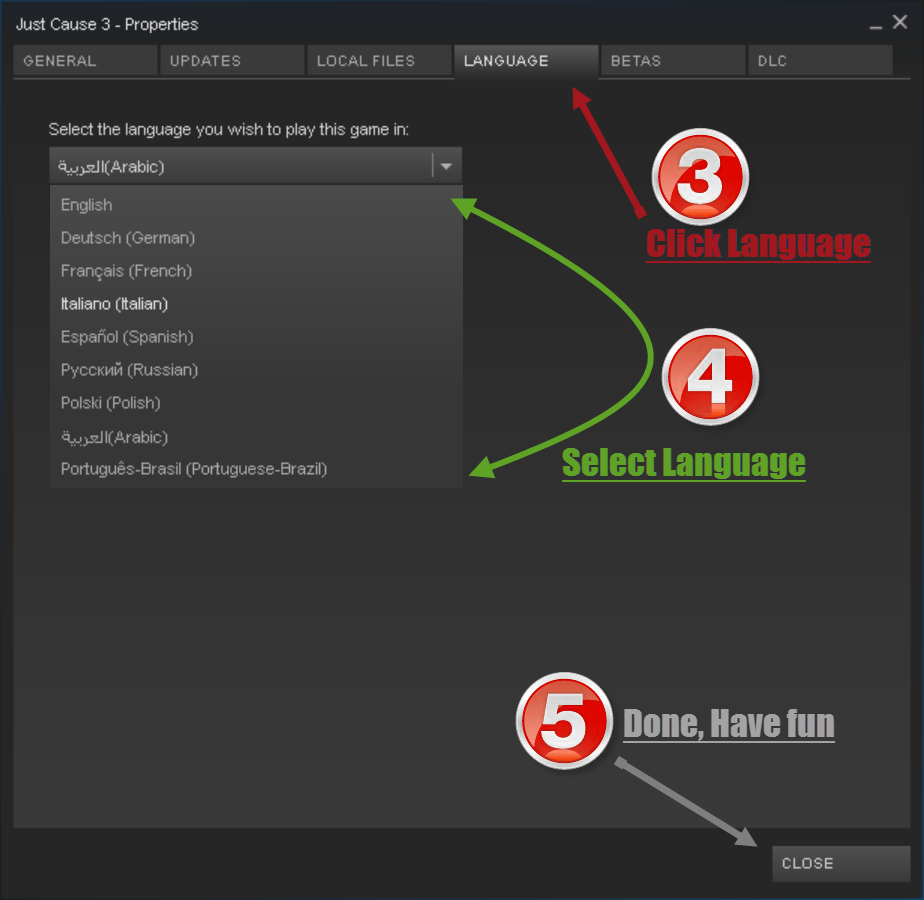
Task: Click the language dropdown arrow
Action: tap(446, 166)
